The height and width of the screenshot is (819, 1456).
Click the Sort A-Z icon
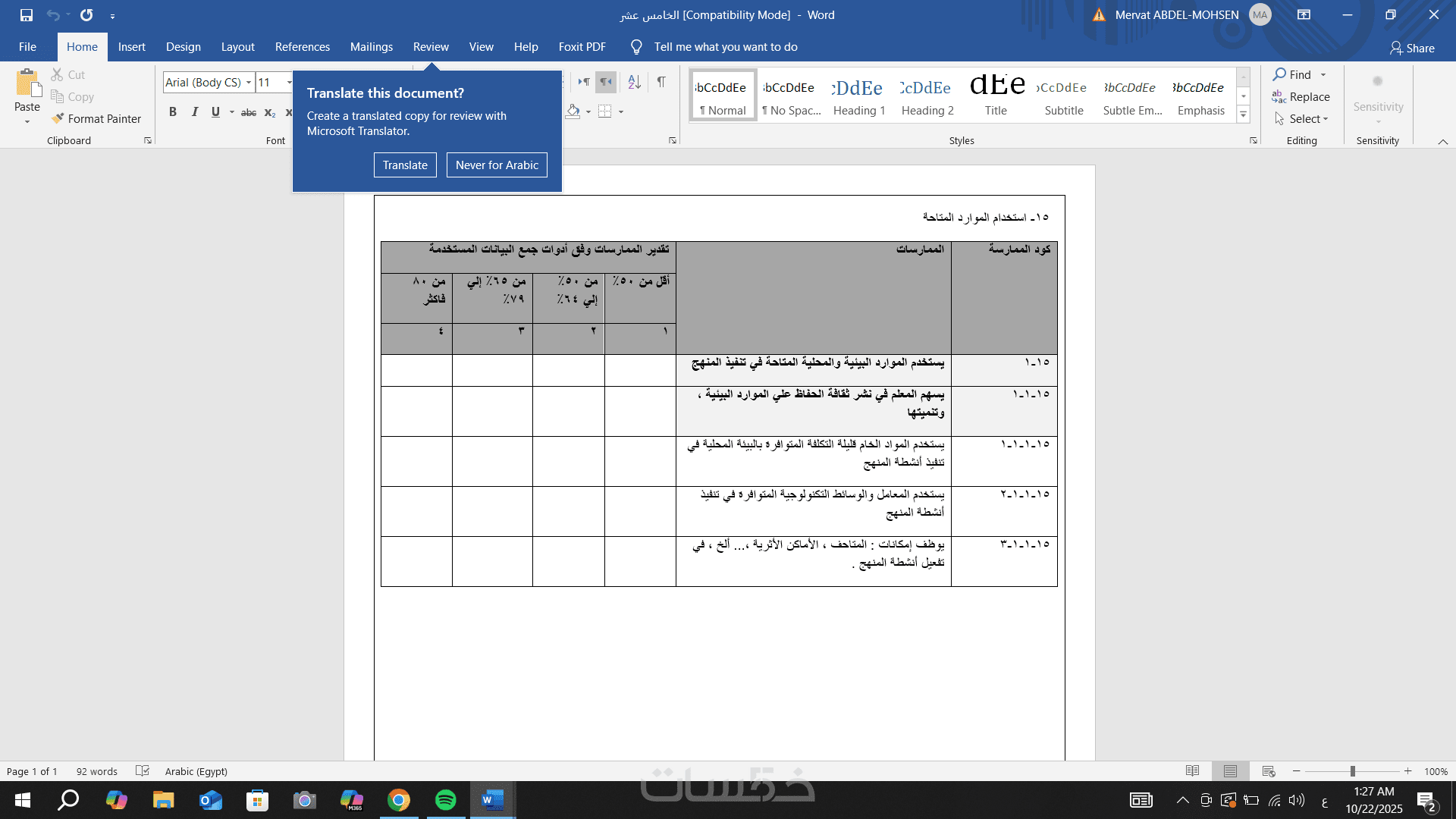[x=635, y=82]
